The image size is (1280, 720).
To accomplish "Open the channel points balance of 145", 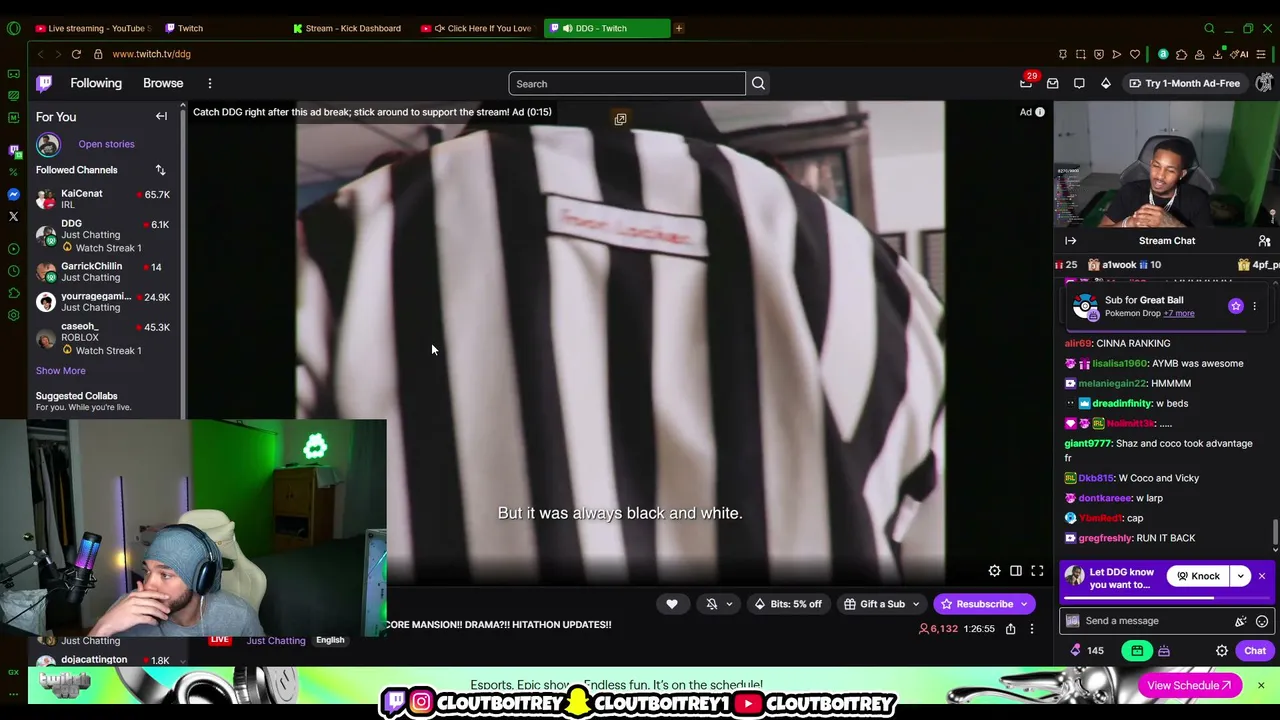I will (x=1086, y=651).
